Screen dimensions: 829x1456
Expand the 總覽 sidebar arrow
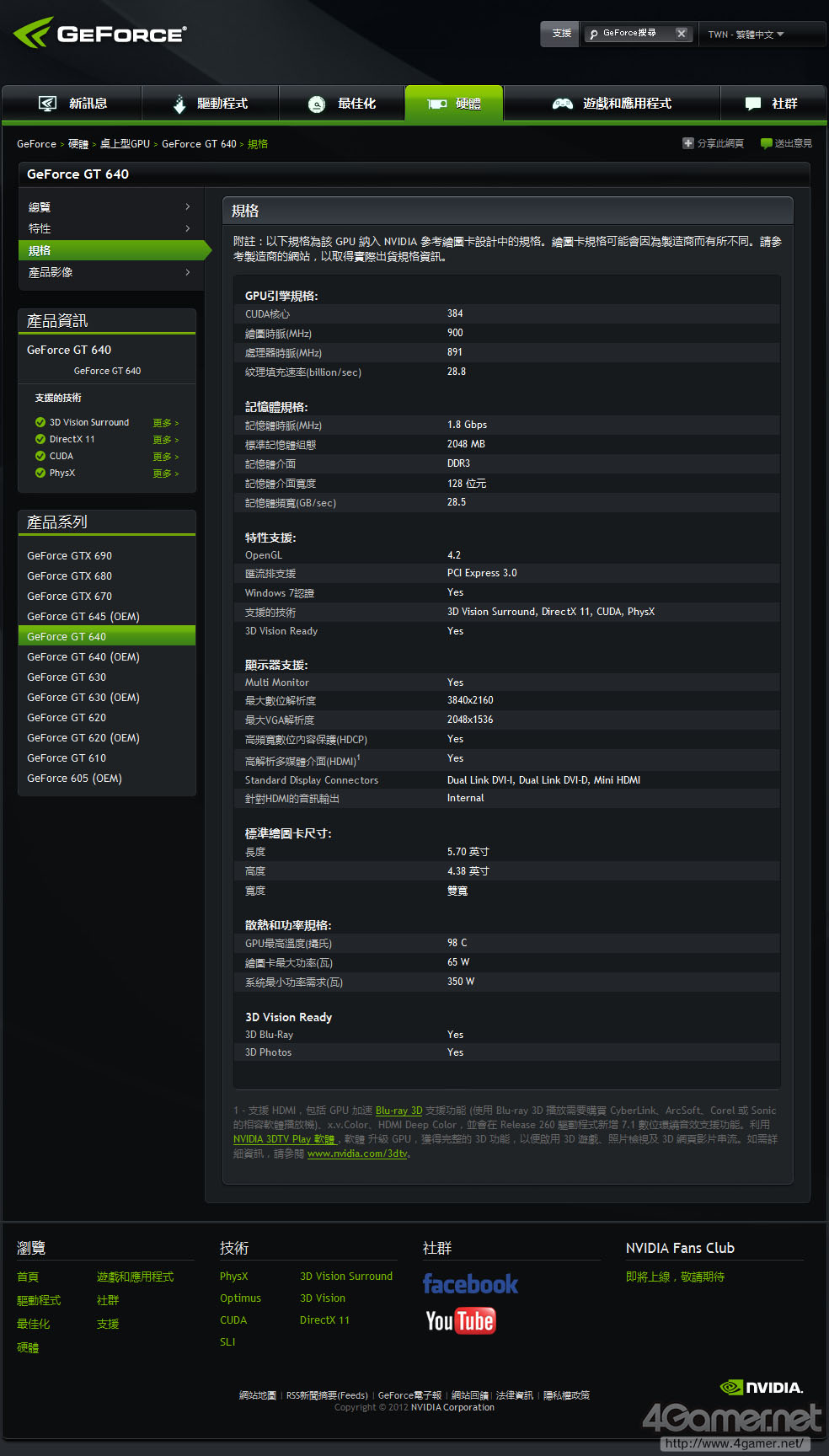click(188, 206)
